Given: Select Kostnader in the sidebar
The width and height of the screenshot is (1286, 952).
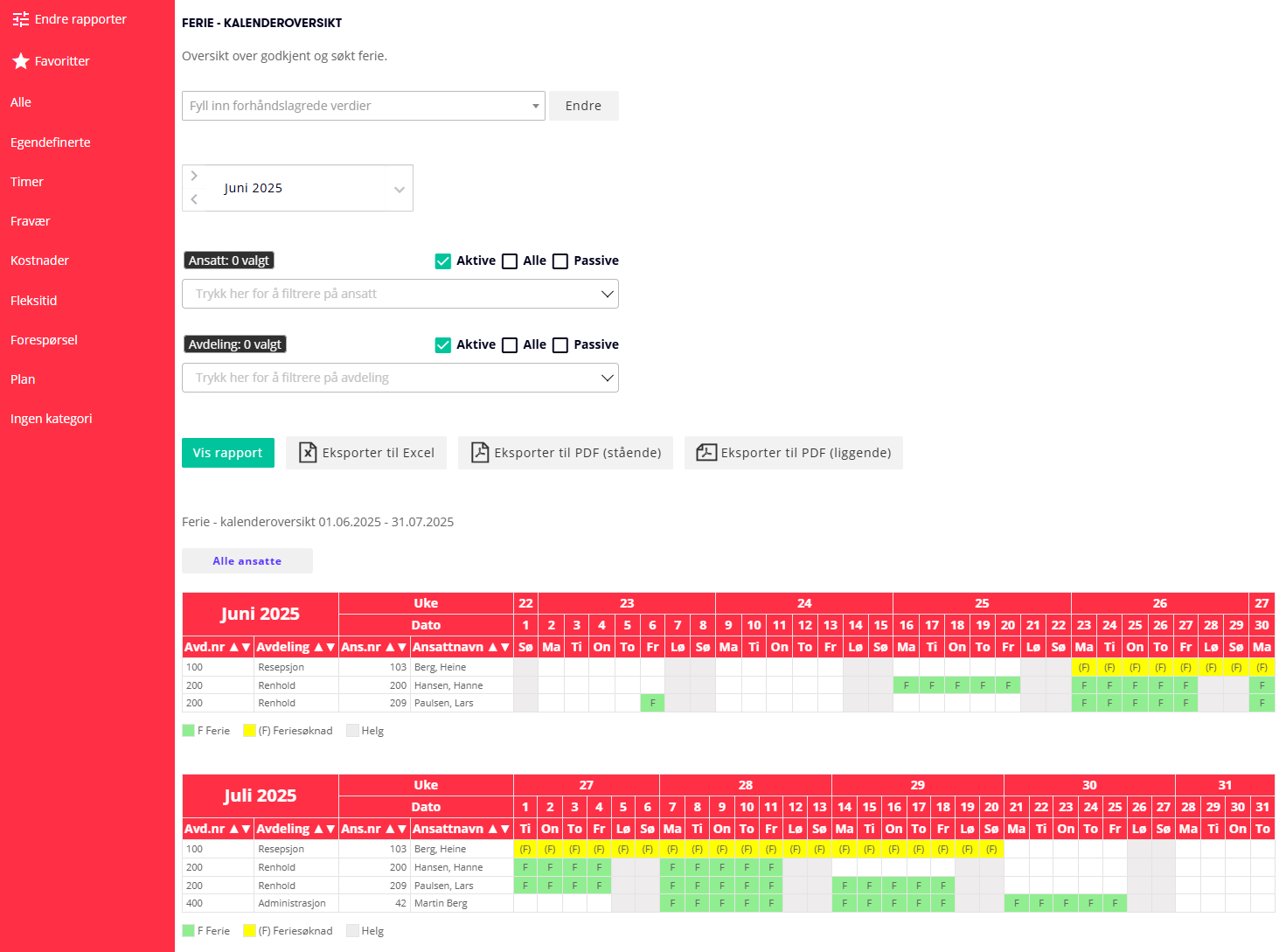Looking at the screenshot, I should pos(39,261).
